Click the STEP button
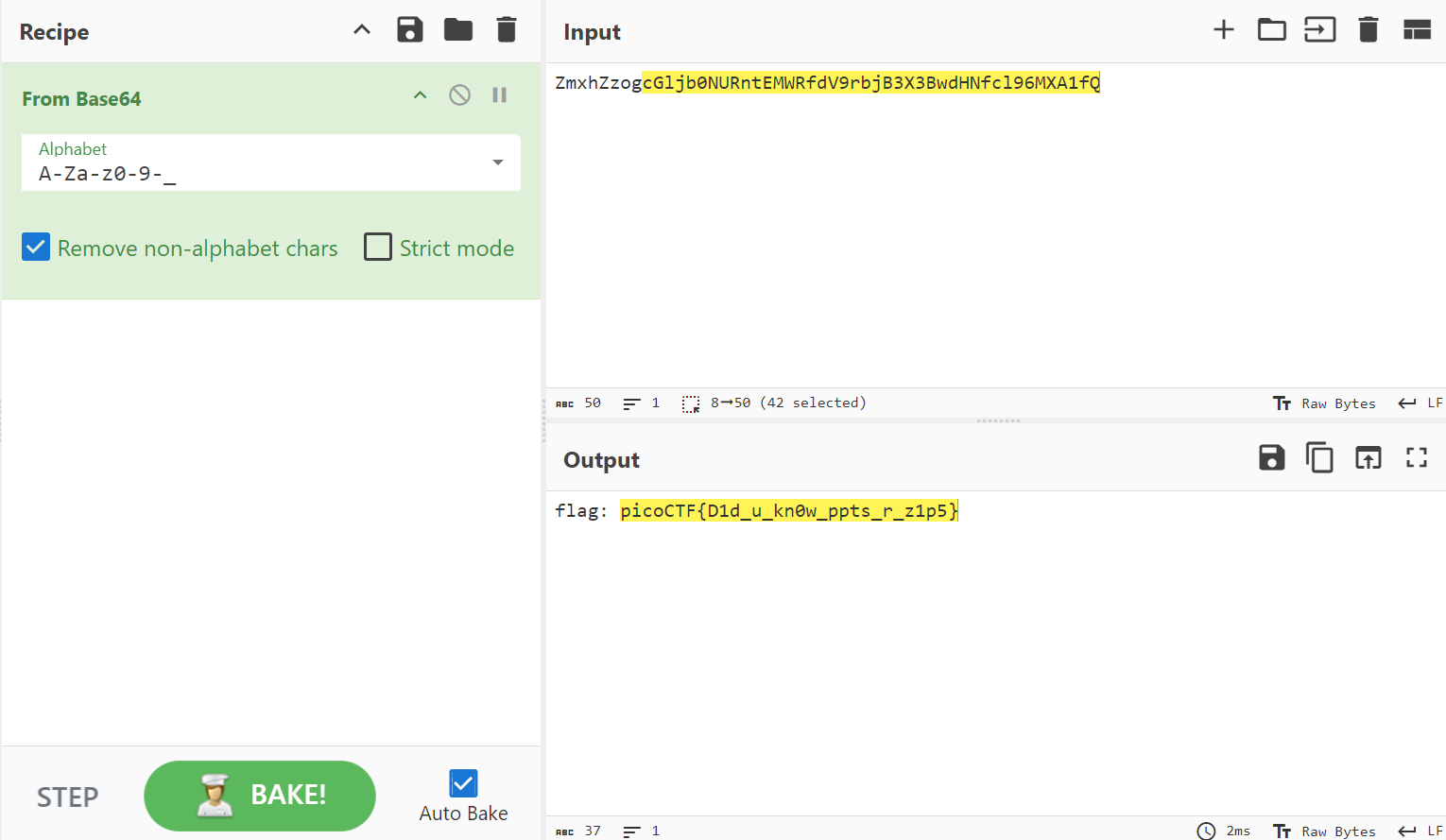 coord(67,797)
